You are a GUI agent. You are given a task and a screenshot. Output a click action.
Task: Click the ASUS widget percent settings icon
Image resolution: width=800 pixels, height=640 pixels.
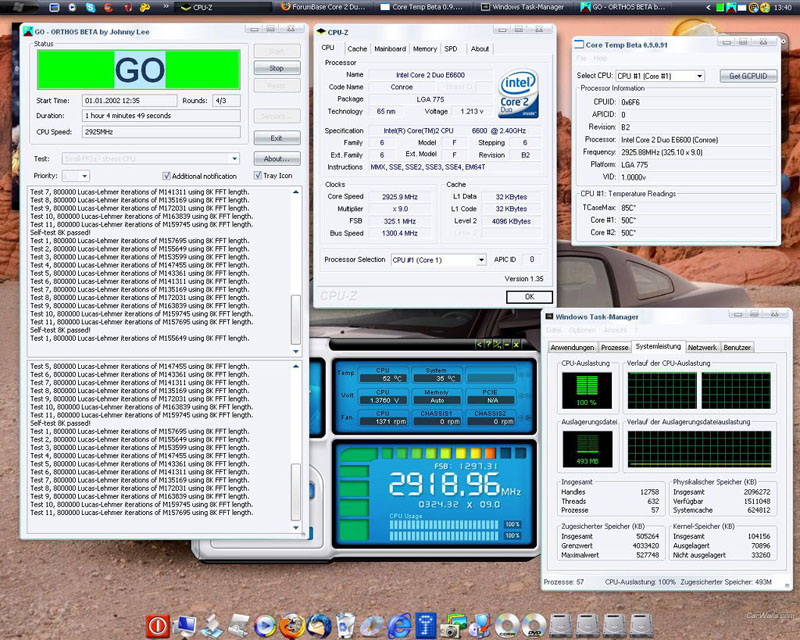point(497,344)
